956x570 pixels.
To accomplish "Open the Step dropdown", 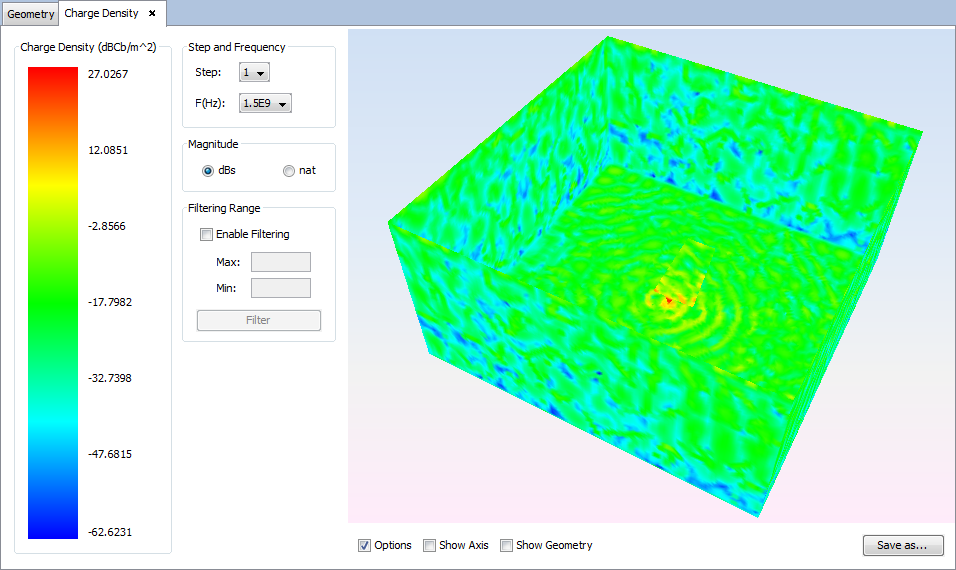I will click(x=254, y=72).
